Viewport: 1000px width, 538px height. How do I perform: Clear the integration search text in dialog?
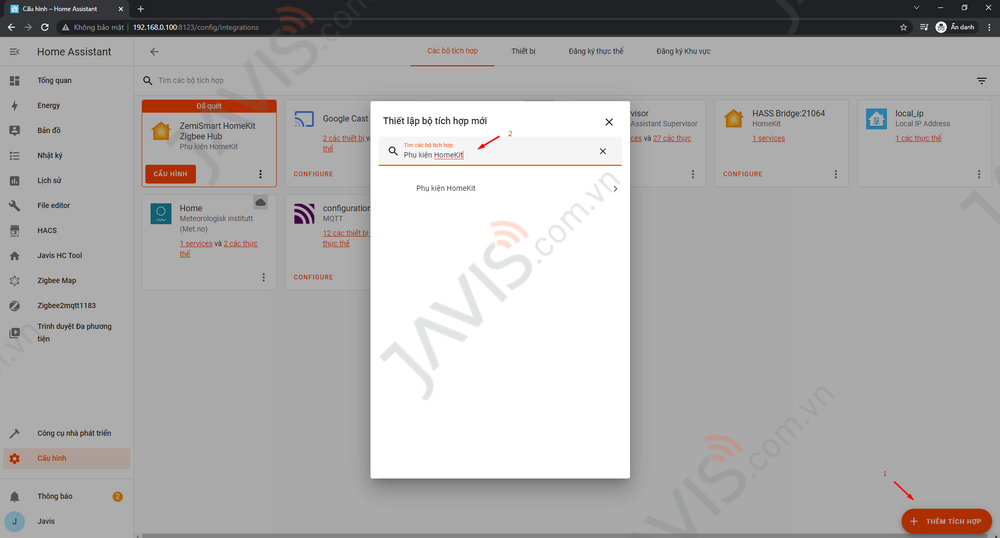tap(603, 151)
